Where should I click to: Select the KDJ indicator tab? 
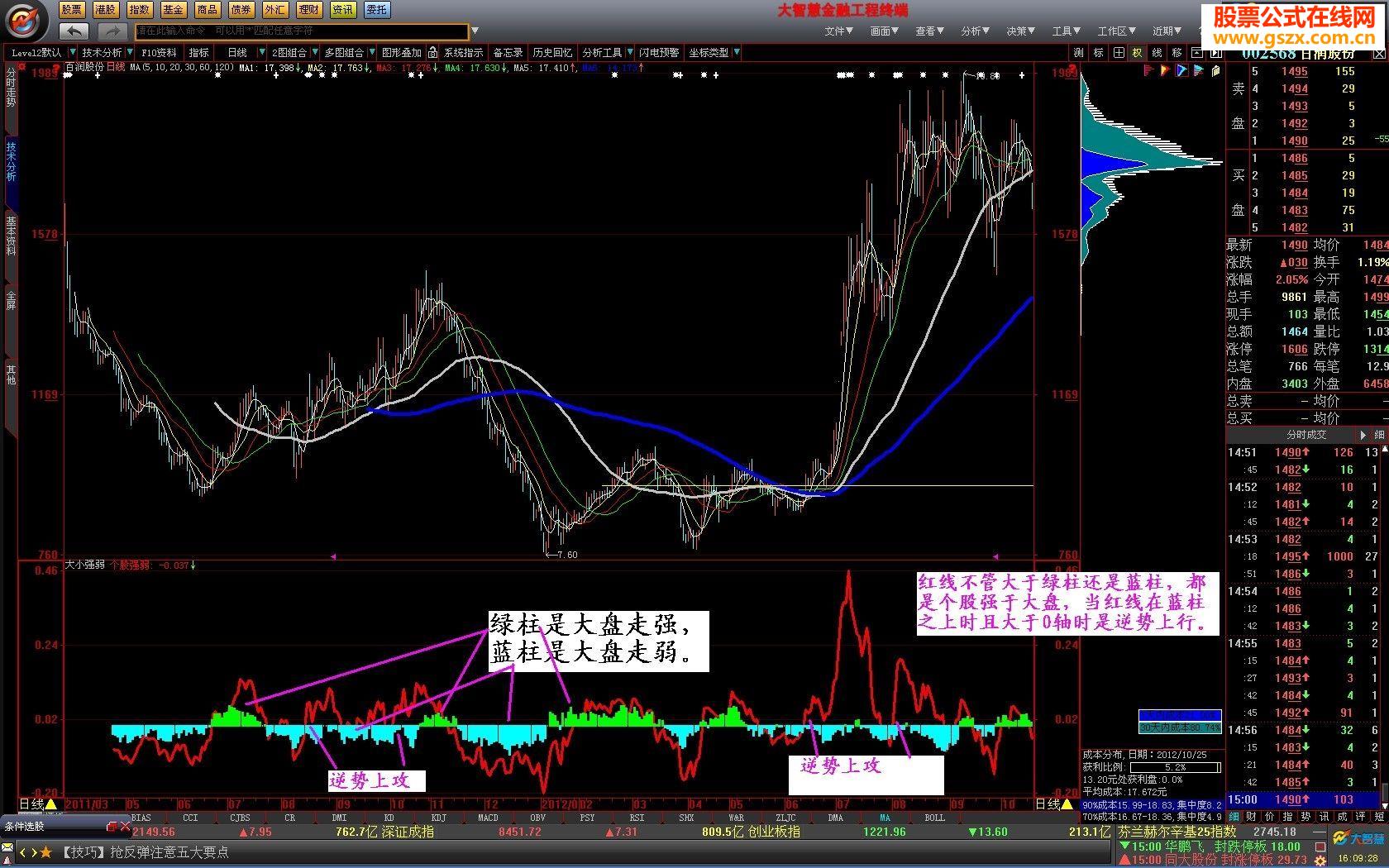click(x=438, y=818)
